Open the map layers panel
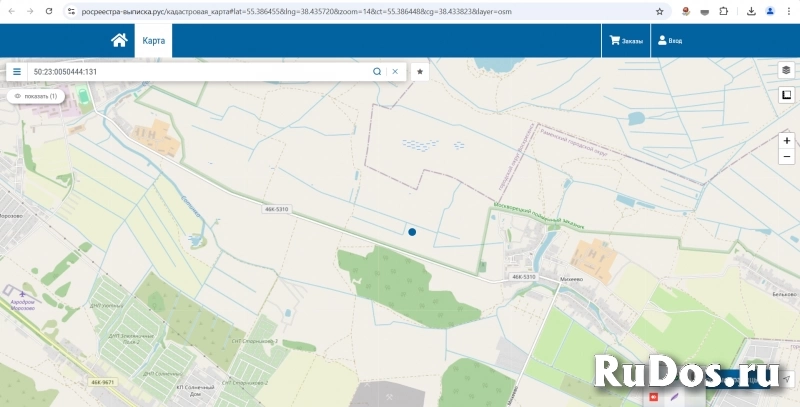 (x=786, y=70)
